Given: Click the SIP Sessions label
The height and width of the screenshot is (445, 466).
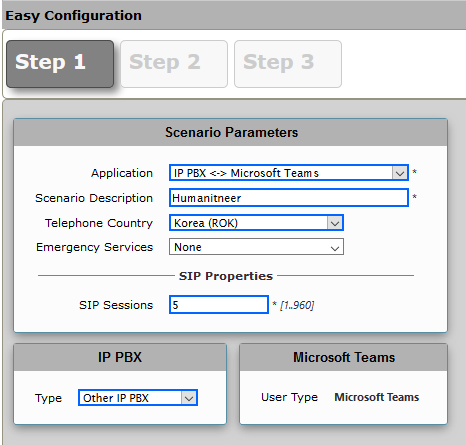Looking at the screenshot, I should [116, 305].
